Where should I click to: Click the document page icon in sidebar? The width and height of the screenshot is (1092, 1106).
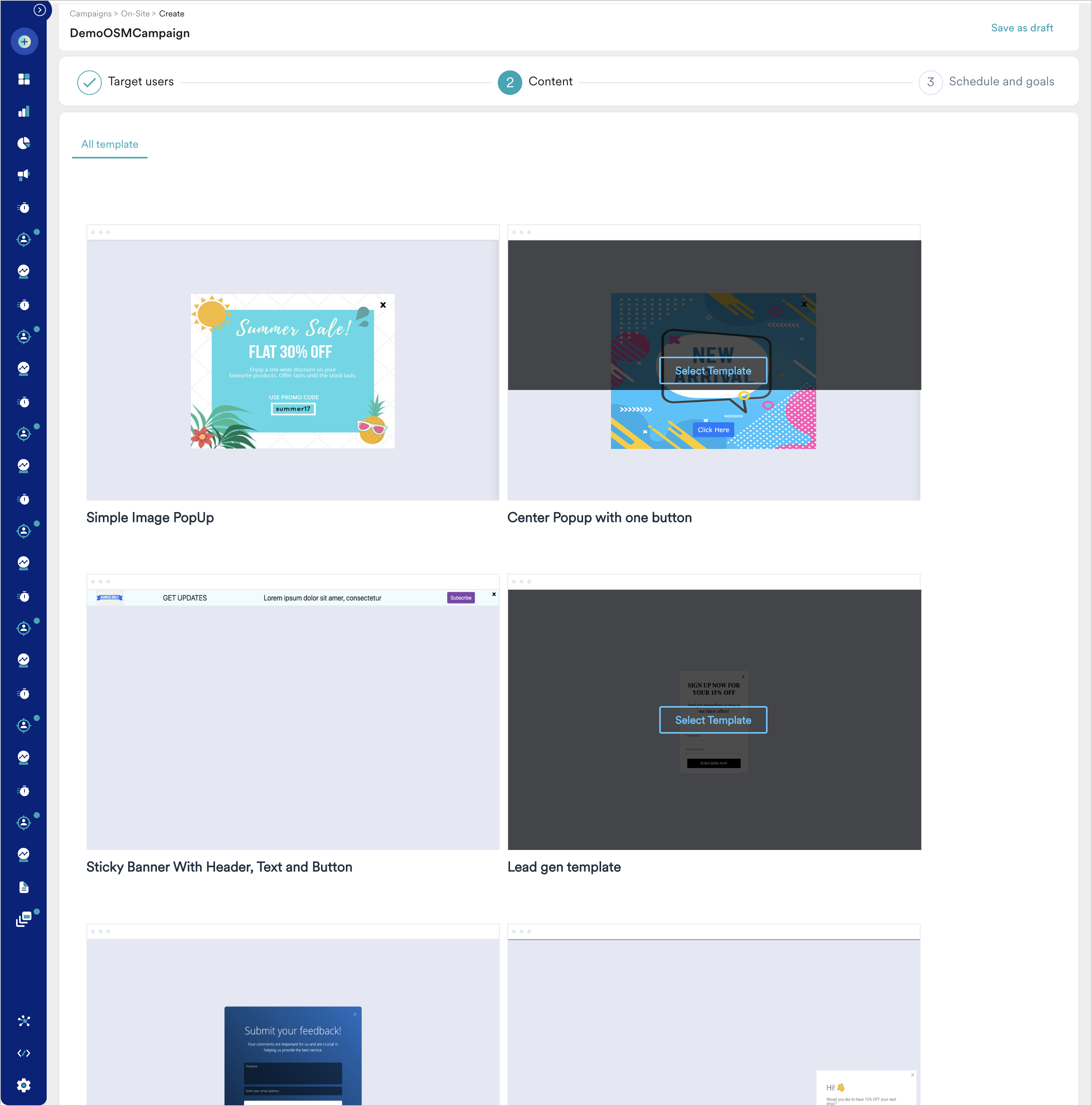(24, 887)
